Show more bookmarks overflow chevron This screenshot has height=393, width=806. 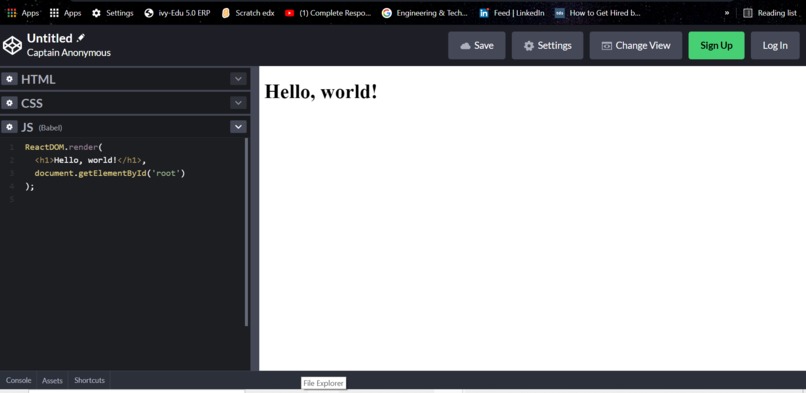(727, 13)
